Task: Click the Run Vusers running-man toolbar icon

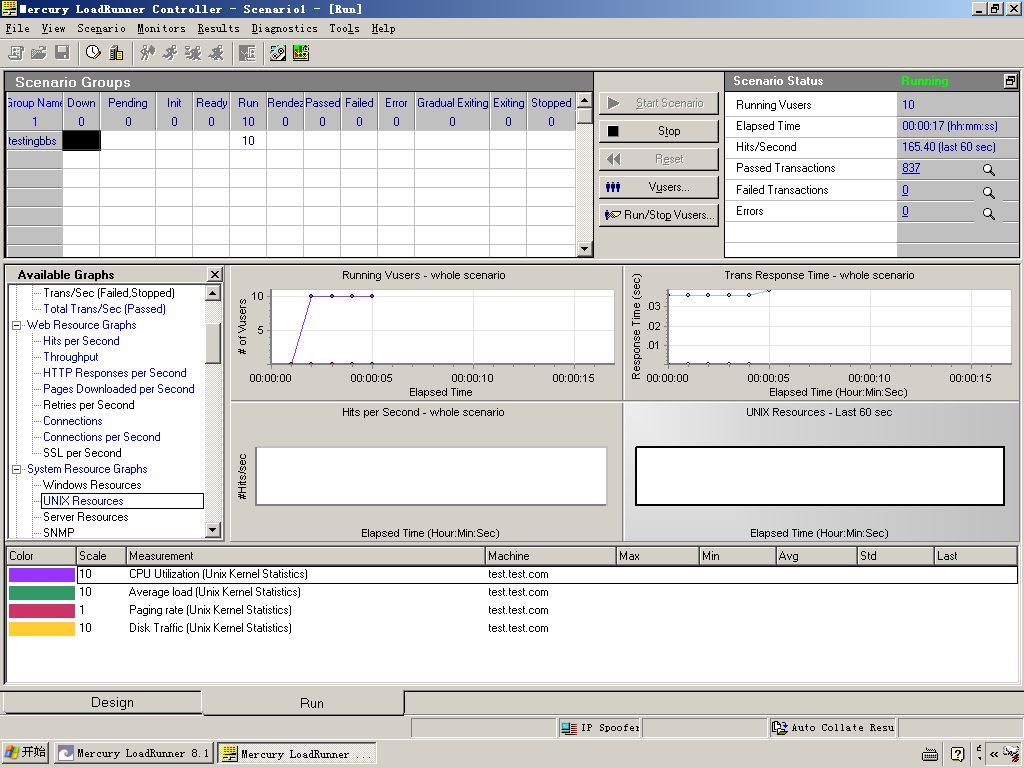Action: point(170,53)
